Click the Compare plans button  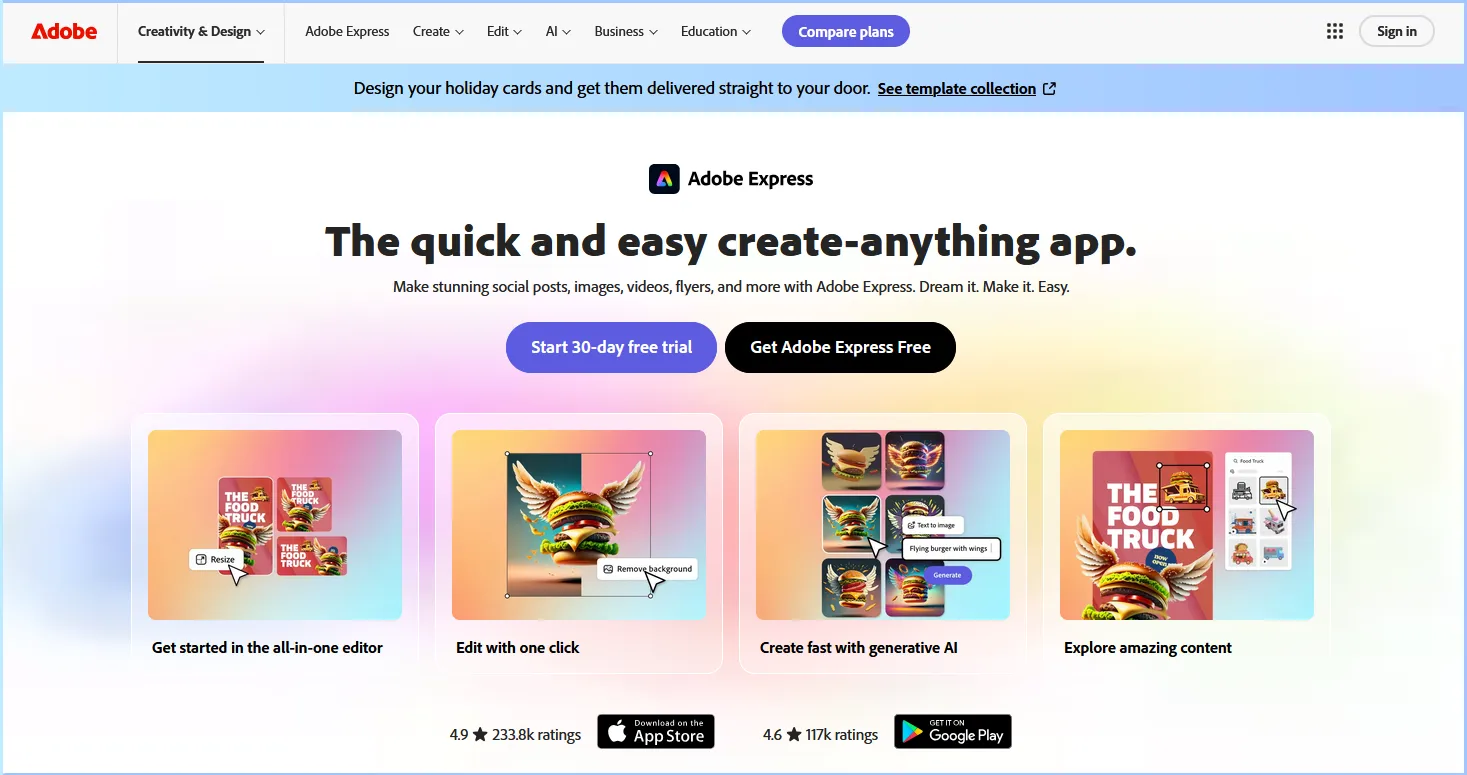[846, 31]
